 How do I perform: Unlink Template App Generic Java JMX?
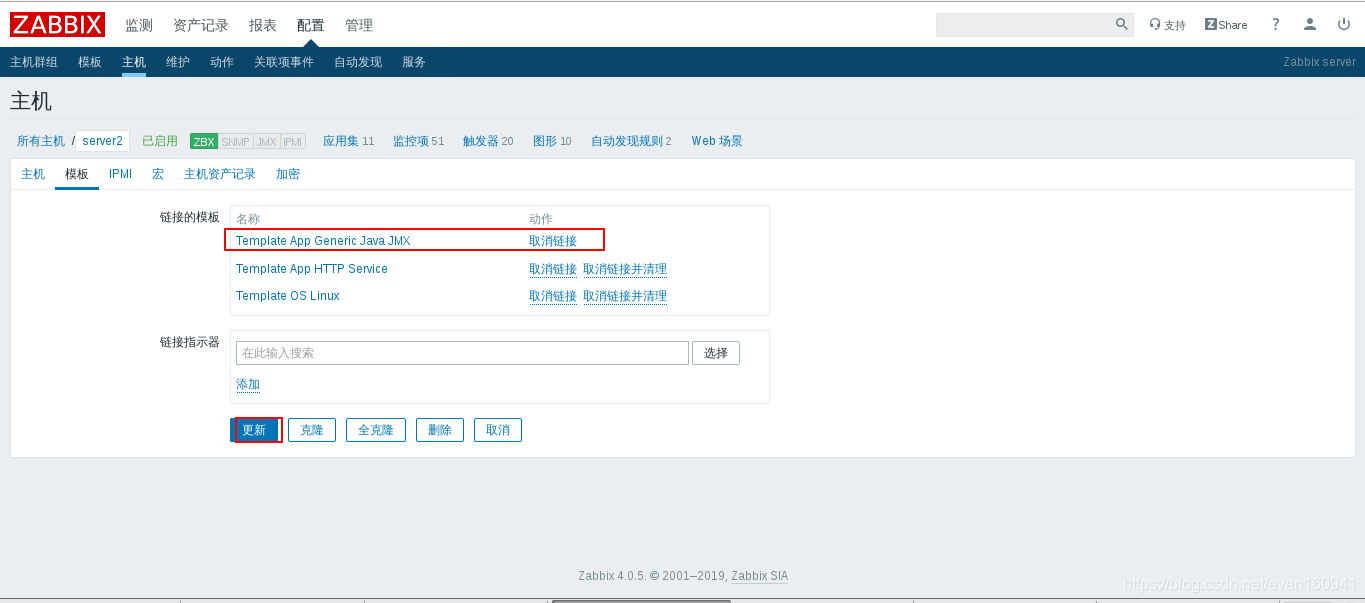click(x=553, y=241)
